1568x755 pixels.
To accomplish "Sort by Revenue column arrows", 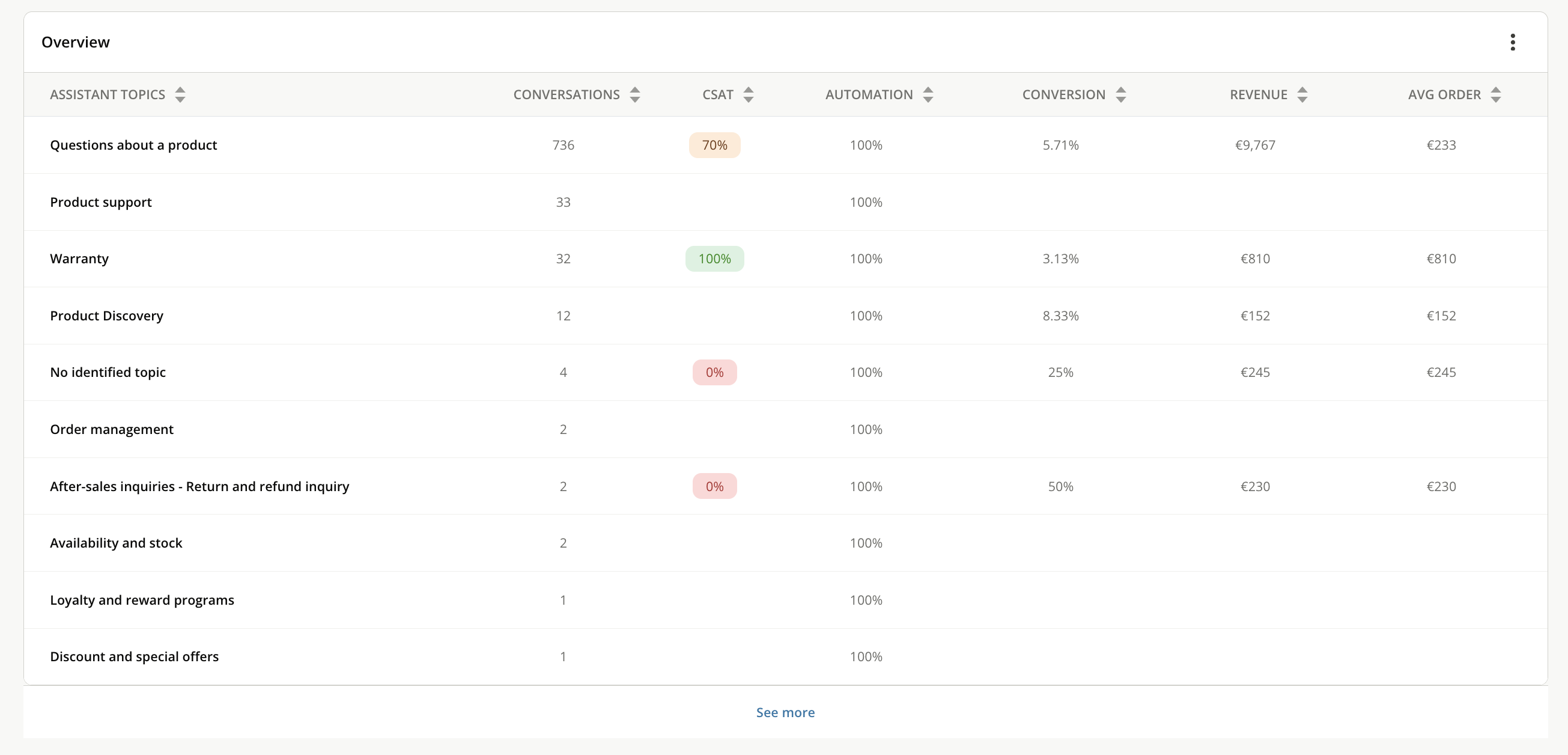I will click(1302, 94).
